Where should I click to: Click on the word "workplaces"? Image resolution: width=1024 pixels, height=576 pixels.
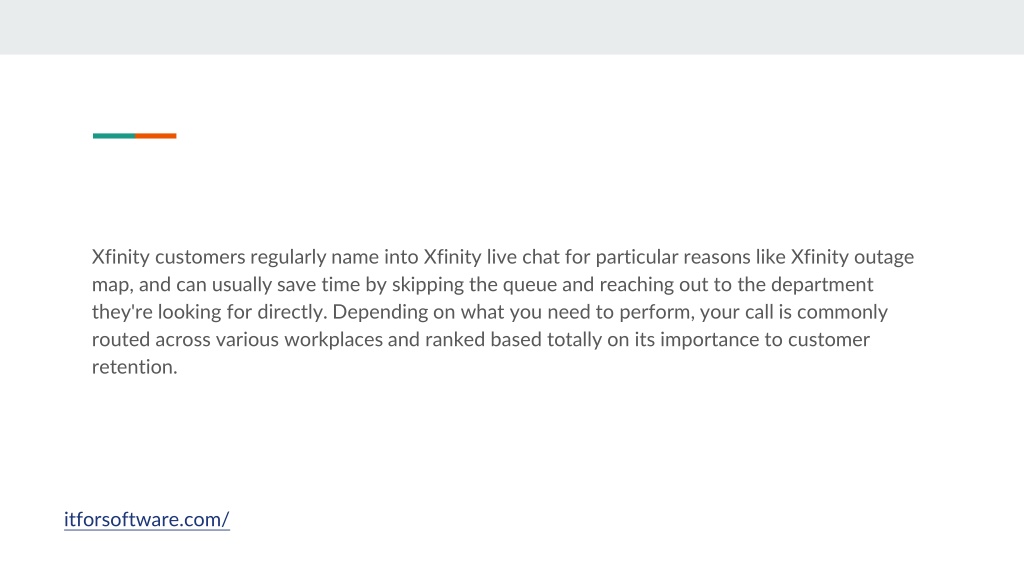[x=333, y=340]
